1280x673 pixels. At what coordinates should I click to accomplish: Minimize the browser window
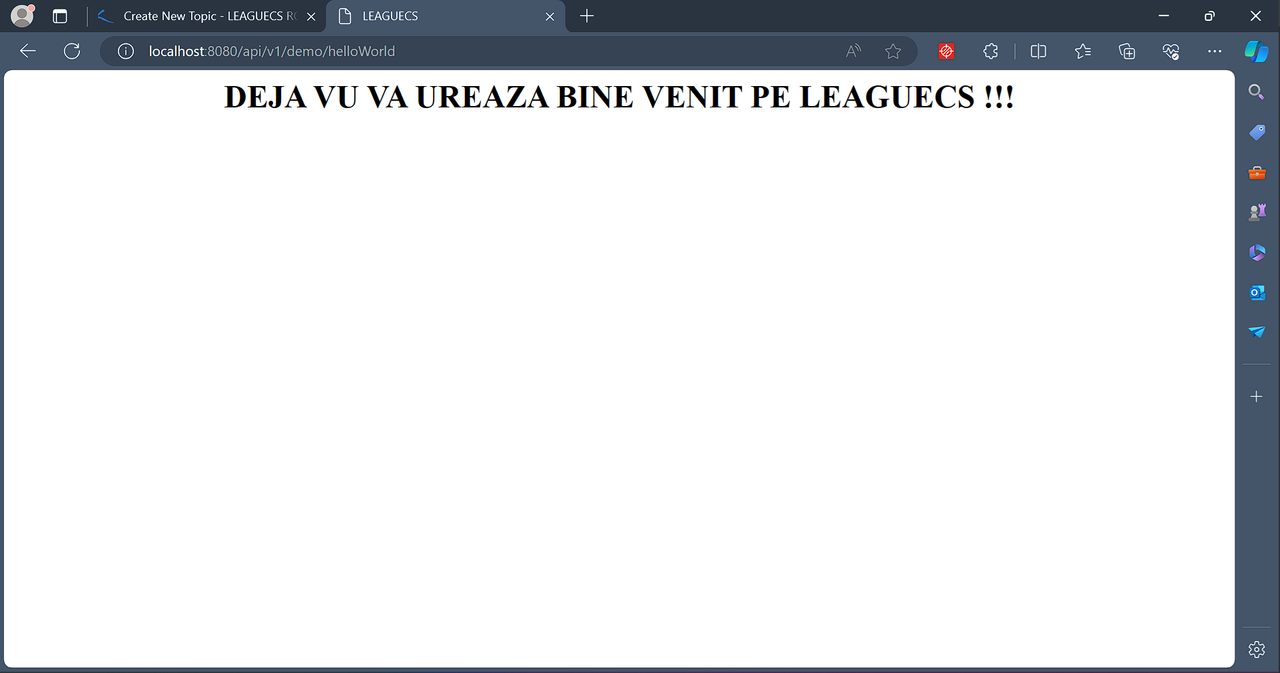[1164, 16]
